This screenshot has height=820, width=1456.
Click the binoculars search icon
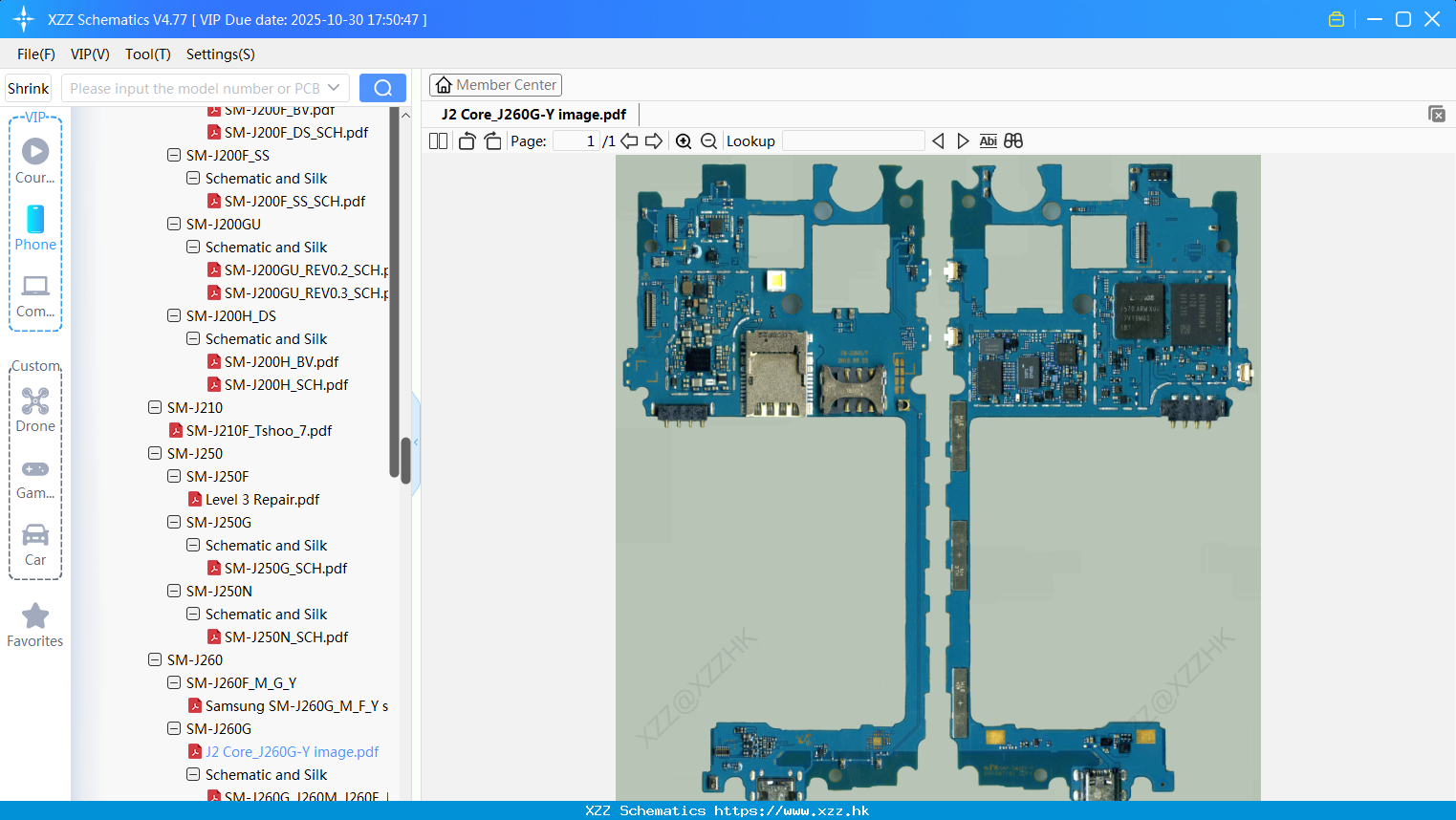click(1013, 140)
